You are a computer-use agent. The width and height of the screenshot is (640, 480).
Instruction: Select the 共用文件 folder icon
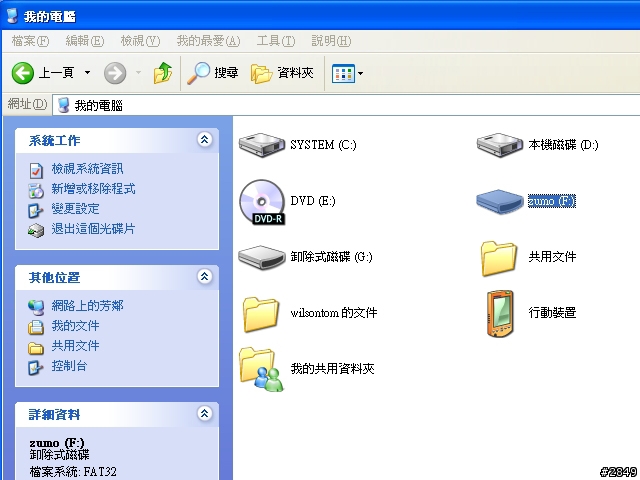pyautogui.click(x=499, y=258)
